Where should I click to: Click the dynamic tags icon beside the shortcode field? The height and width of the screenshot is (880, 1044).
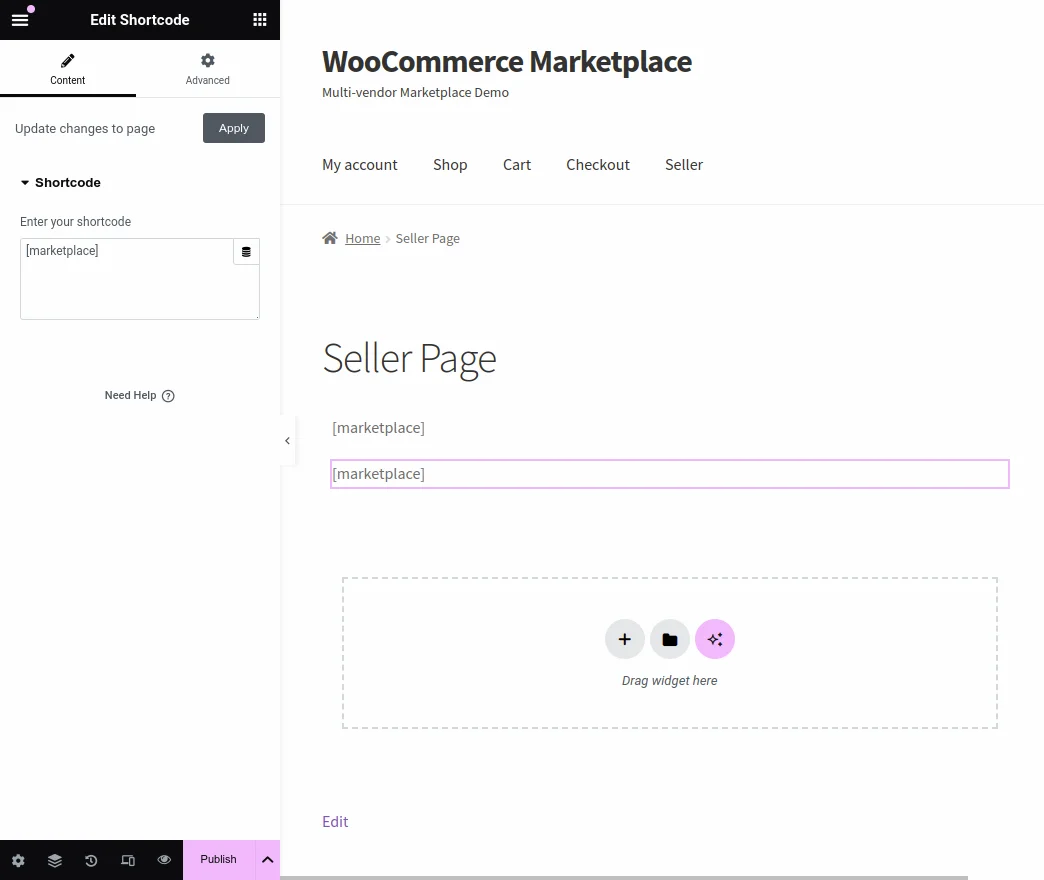pyautogui.click(x=246, y=251)
